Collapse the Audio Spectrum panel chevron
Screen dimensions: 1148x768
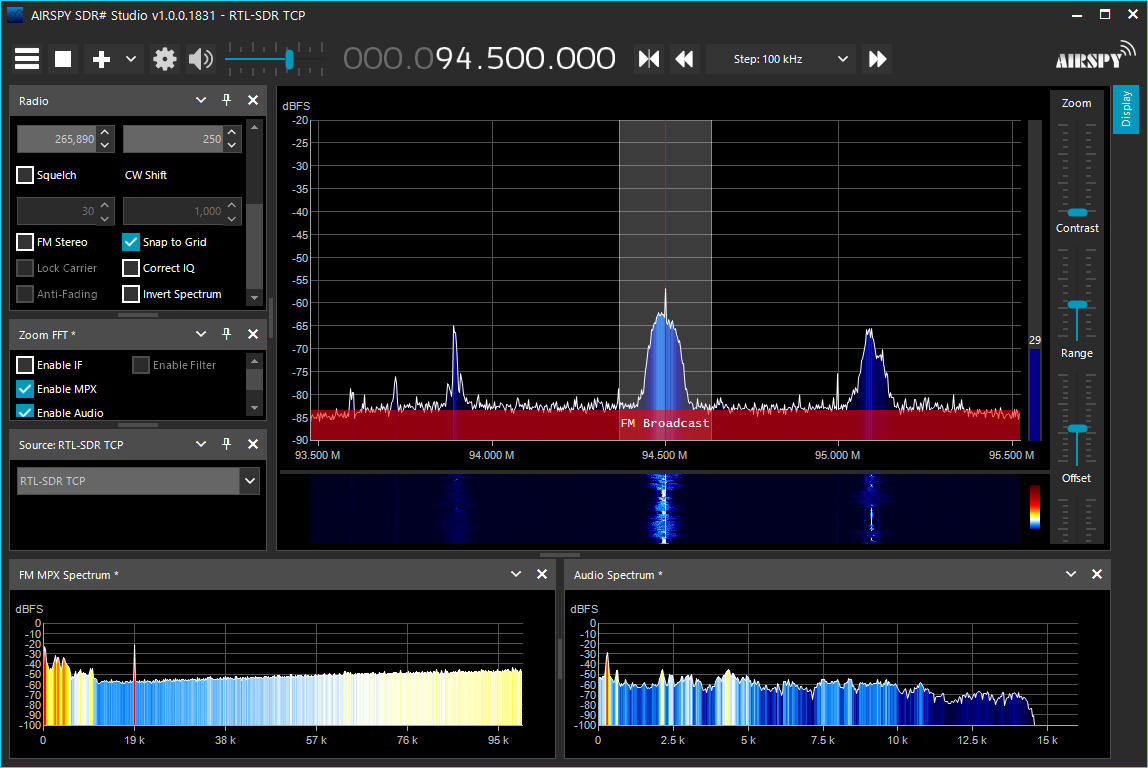coord(1070,575)
